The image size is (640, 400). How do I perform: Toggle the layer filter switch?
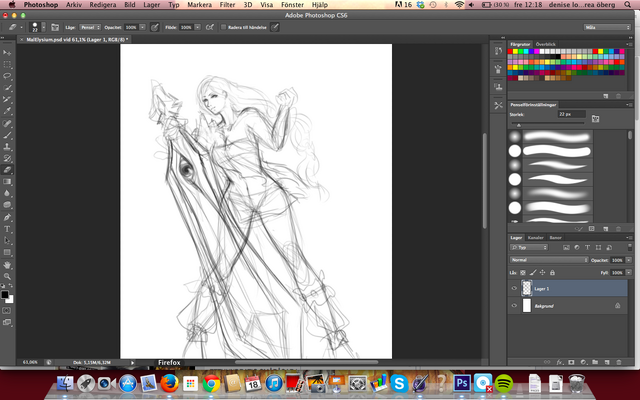629,247
